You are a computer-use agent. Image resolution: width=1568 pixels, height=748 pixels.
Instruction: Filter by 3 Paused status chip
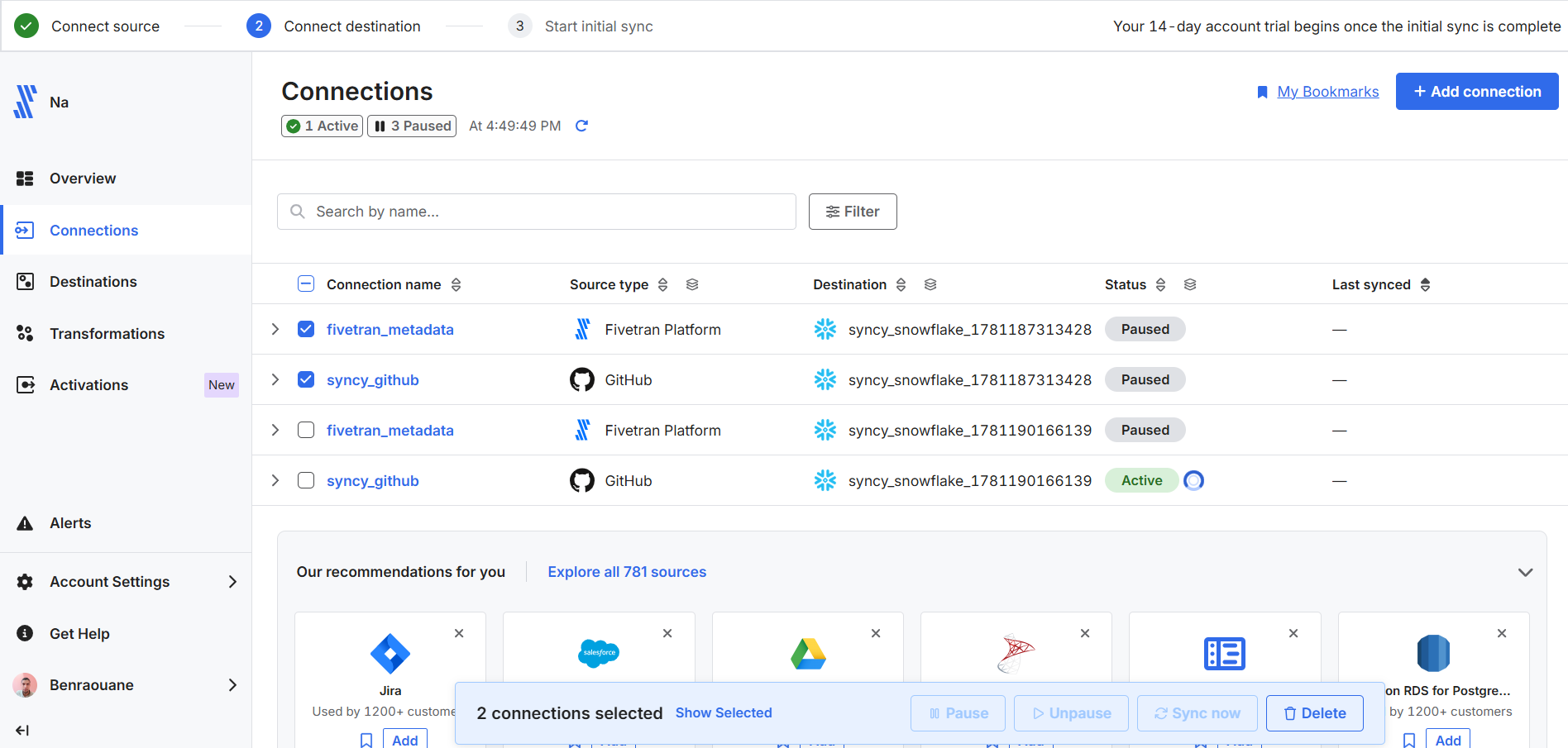412,126
